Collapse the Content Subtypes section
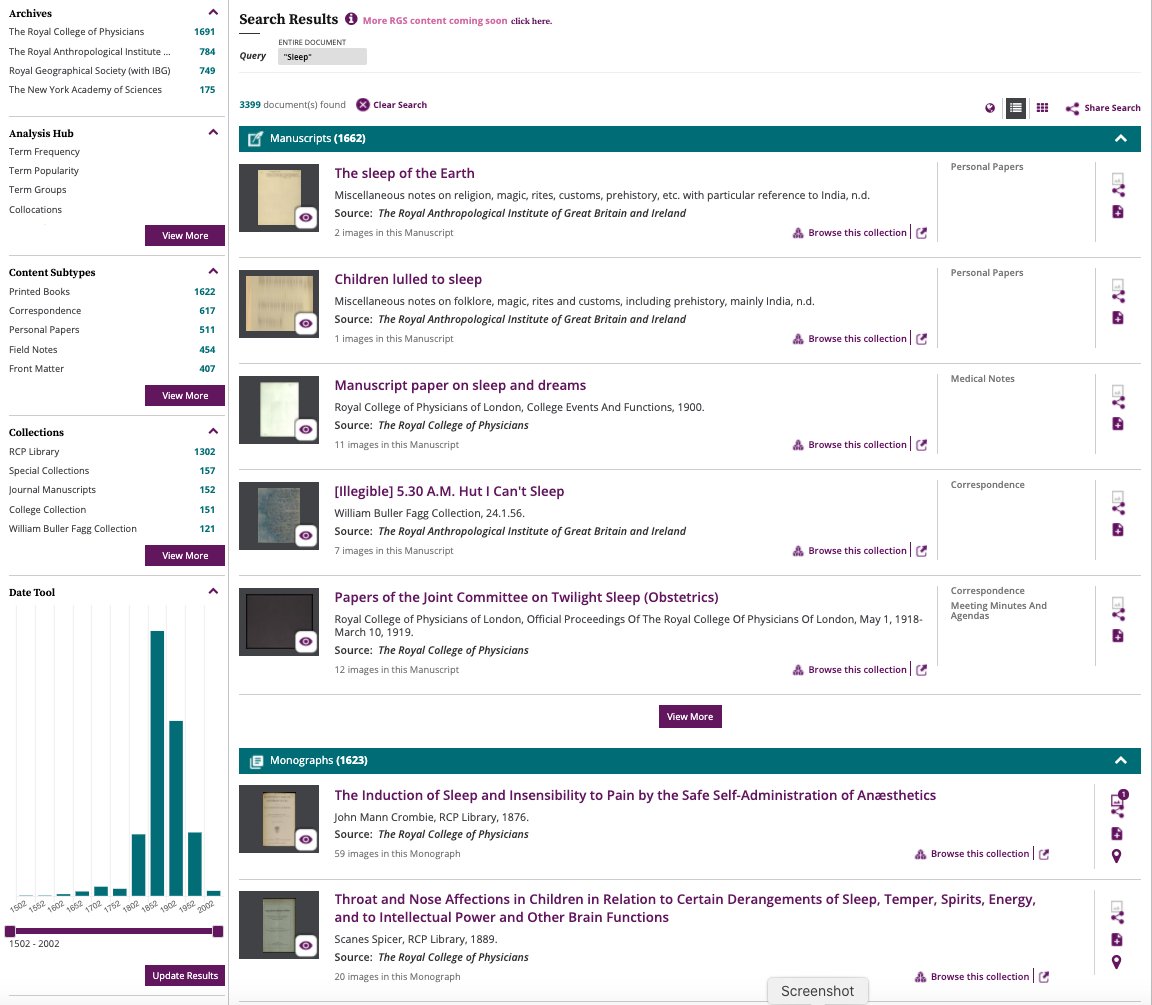 click(213, 271)
